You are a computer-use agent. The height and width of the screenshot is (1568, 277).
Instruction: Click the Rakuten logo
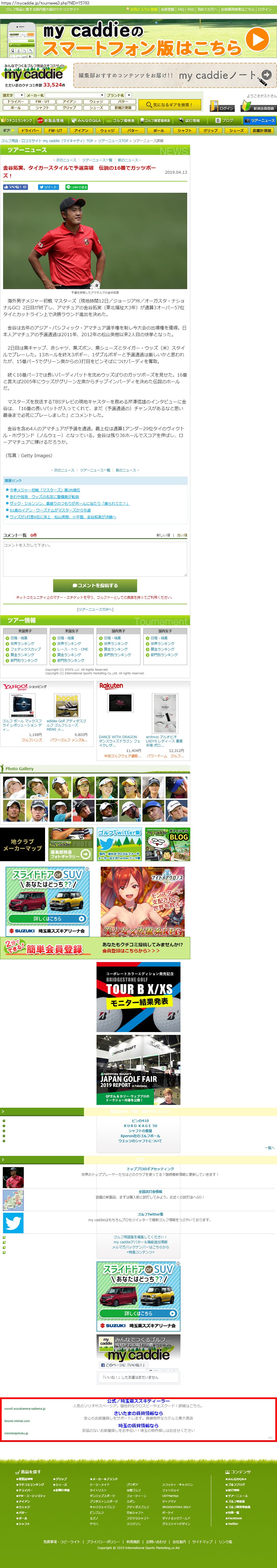click(111, 686)
